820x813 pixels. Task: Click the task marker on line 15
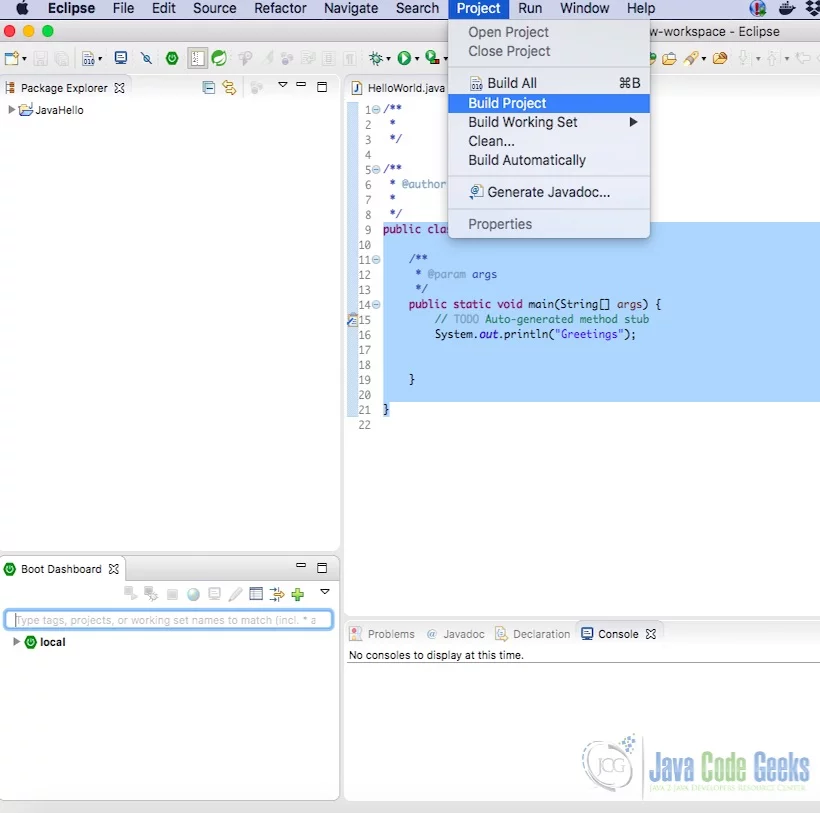352,319
